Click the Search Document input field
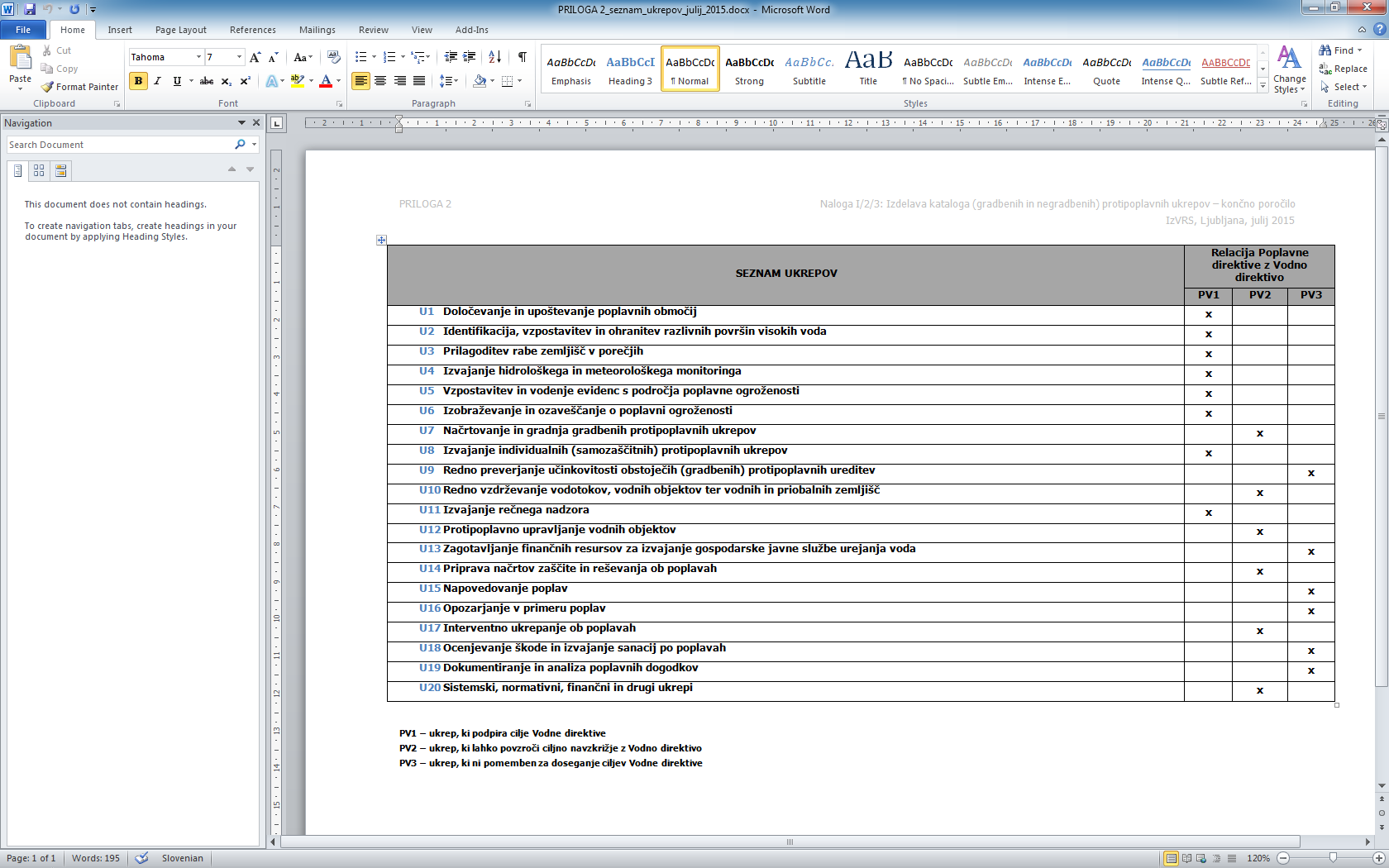Viewport: 1389px width, 868px height. 121,145
